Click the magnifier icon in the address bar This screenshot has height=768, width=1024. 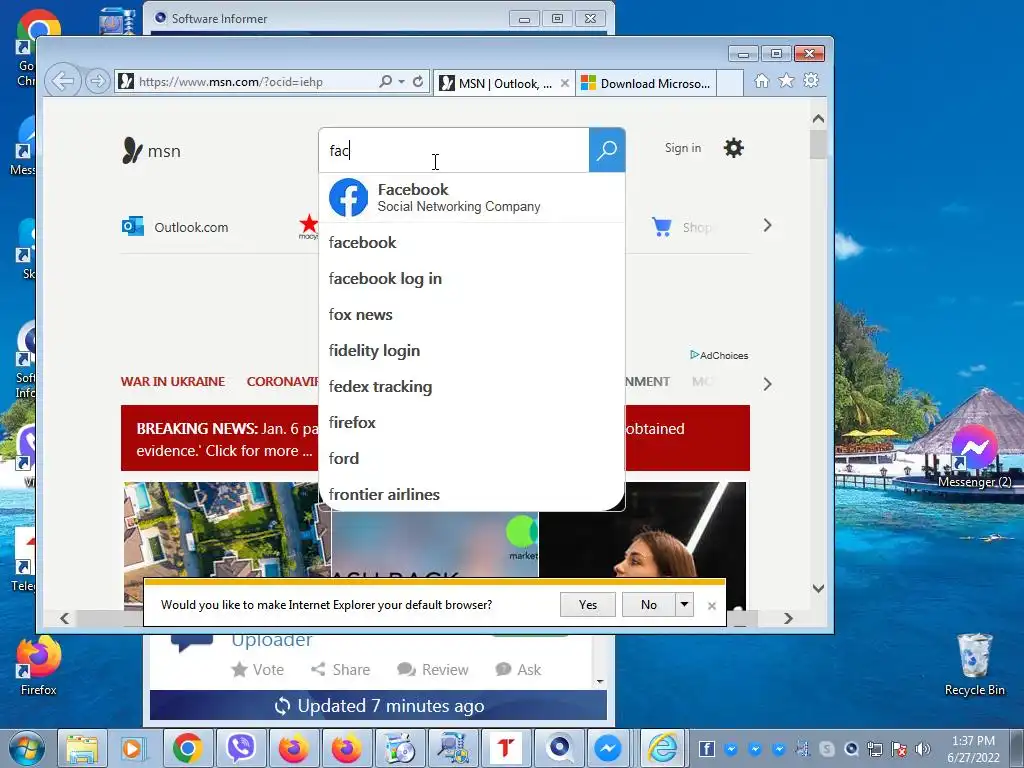pyautogui.click(x=386, y=82)
